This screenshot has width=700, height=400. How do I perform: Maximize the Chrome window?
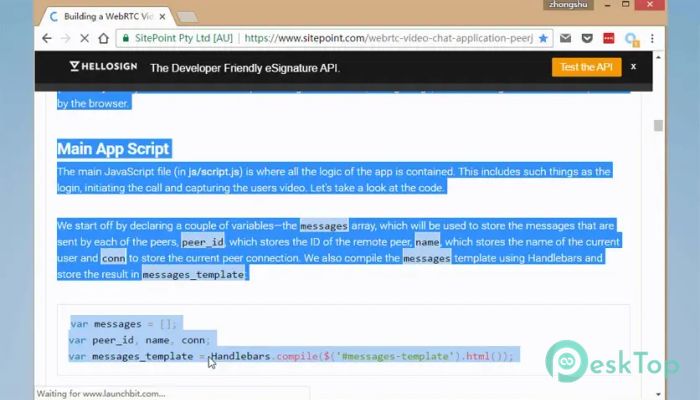click(625, 4)
